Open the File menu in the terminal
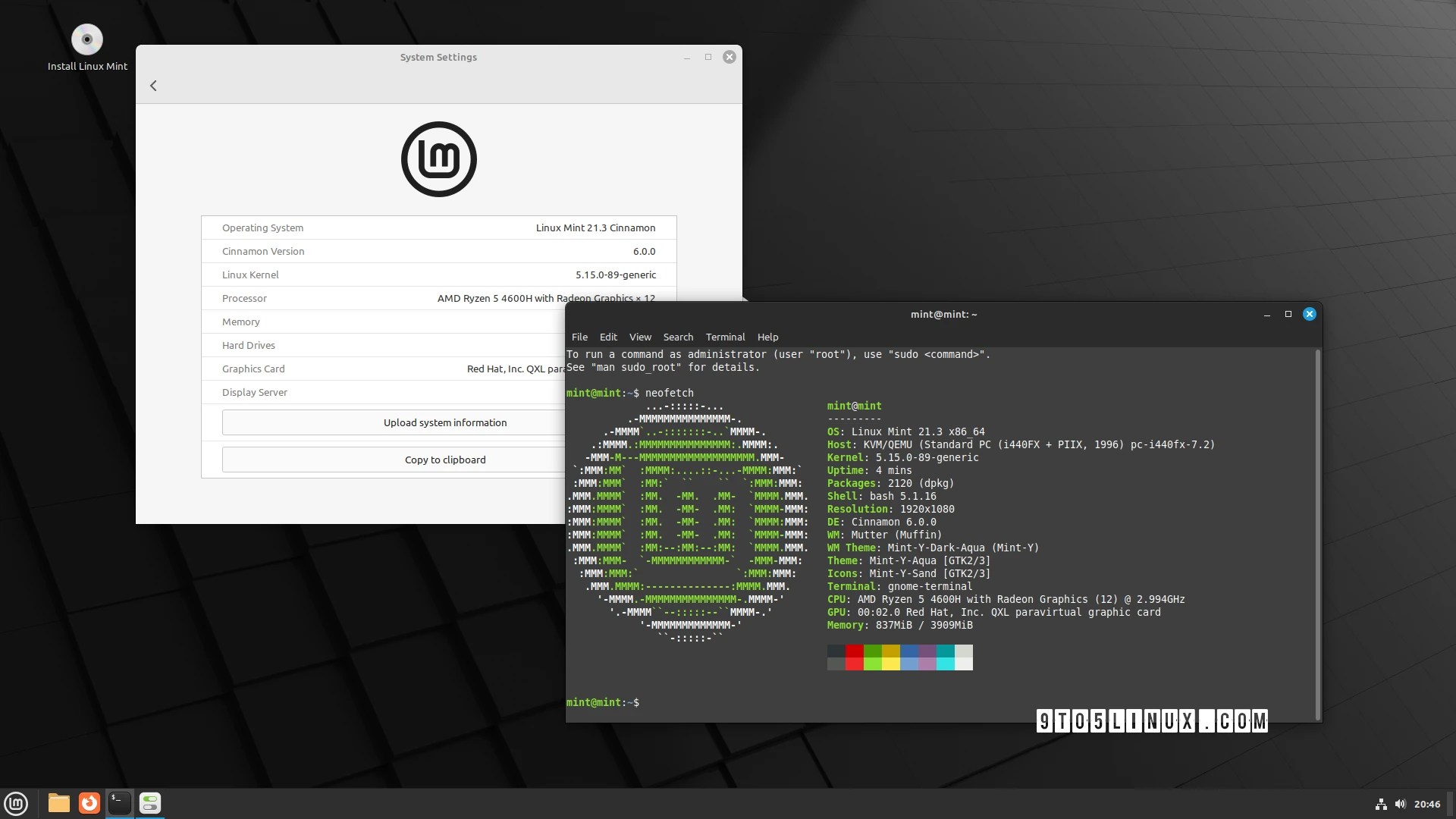This screenshot has height=819, width=1456. pyautogui.click(x=579, y=337)
